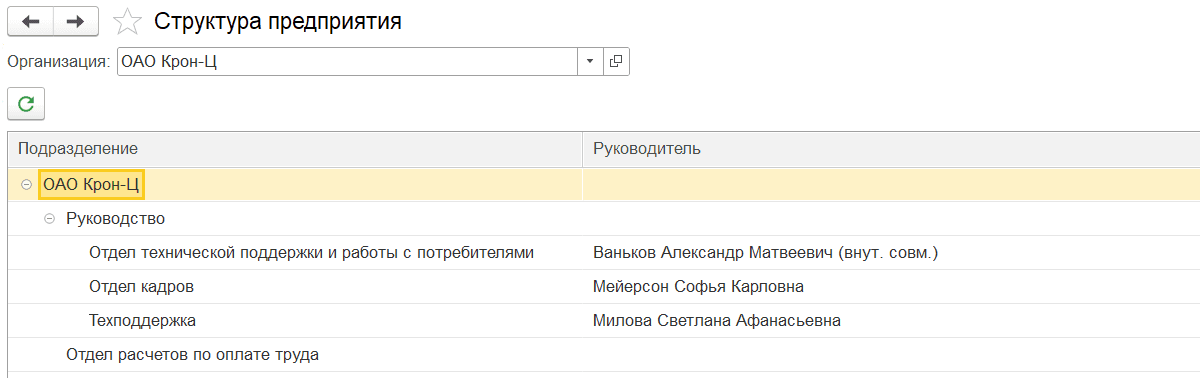Open the organization record via the open-form icon
This screenshot has width=1200, height=378.
tap(616, 61)
